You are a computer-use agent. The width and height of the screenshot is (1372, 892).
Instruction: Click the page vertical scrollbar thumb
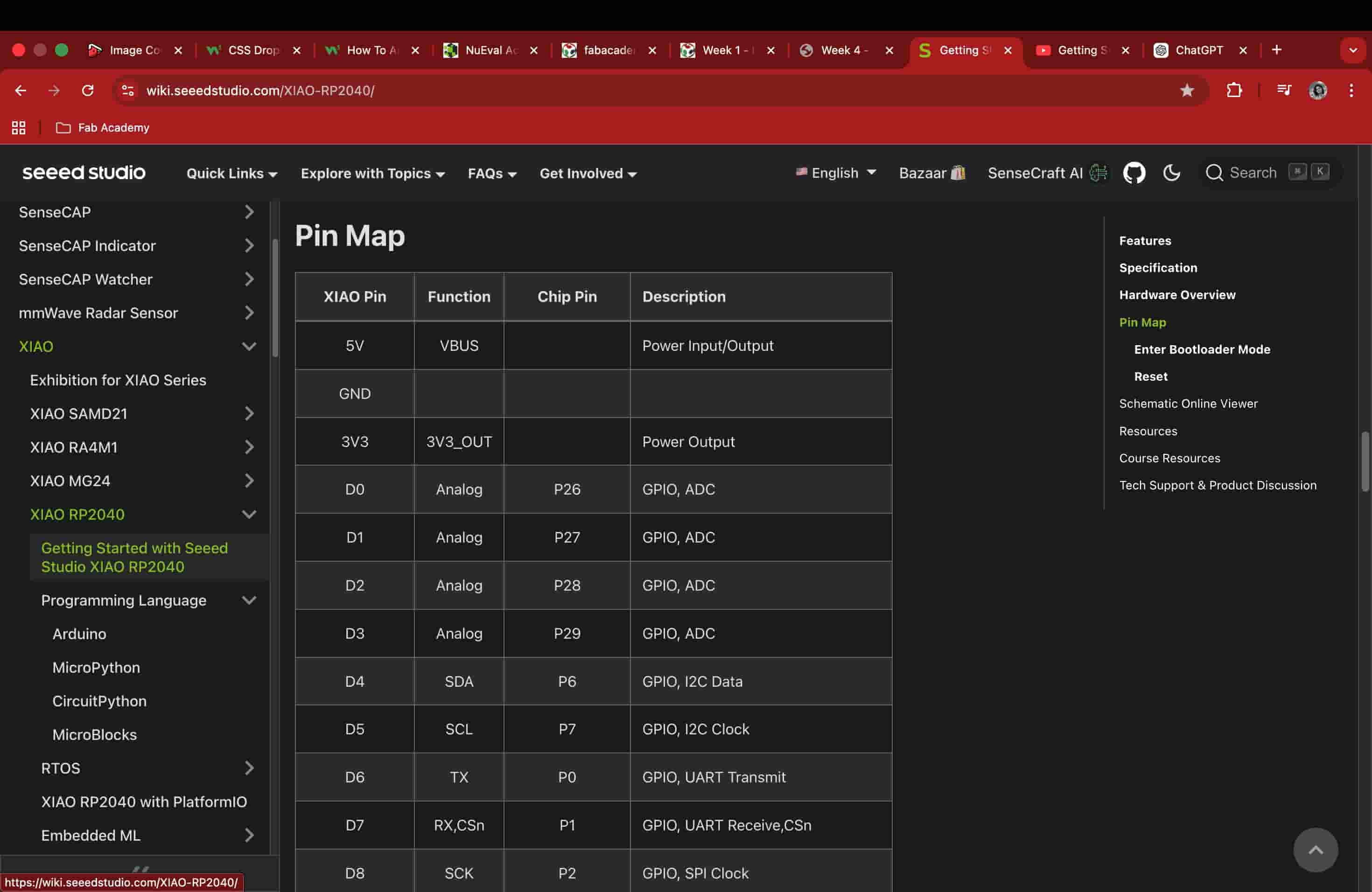[x=1365, y=461]
